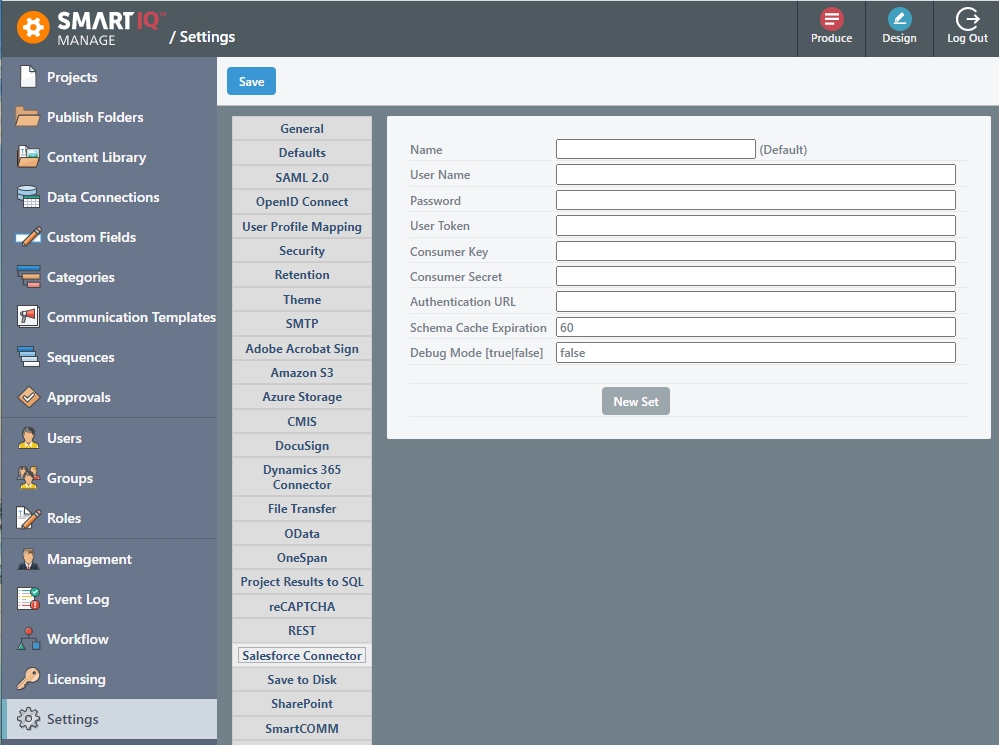Click the Sequences list icon
Screen dimensions: 999x745
pyautogui.click(x=28, y=357)
